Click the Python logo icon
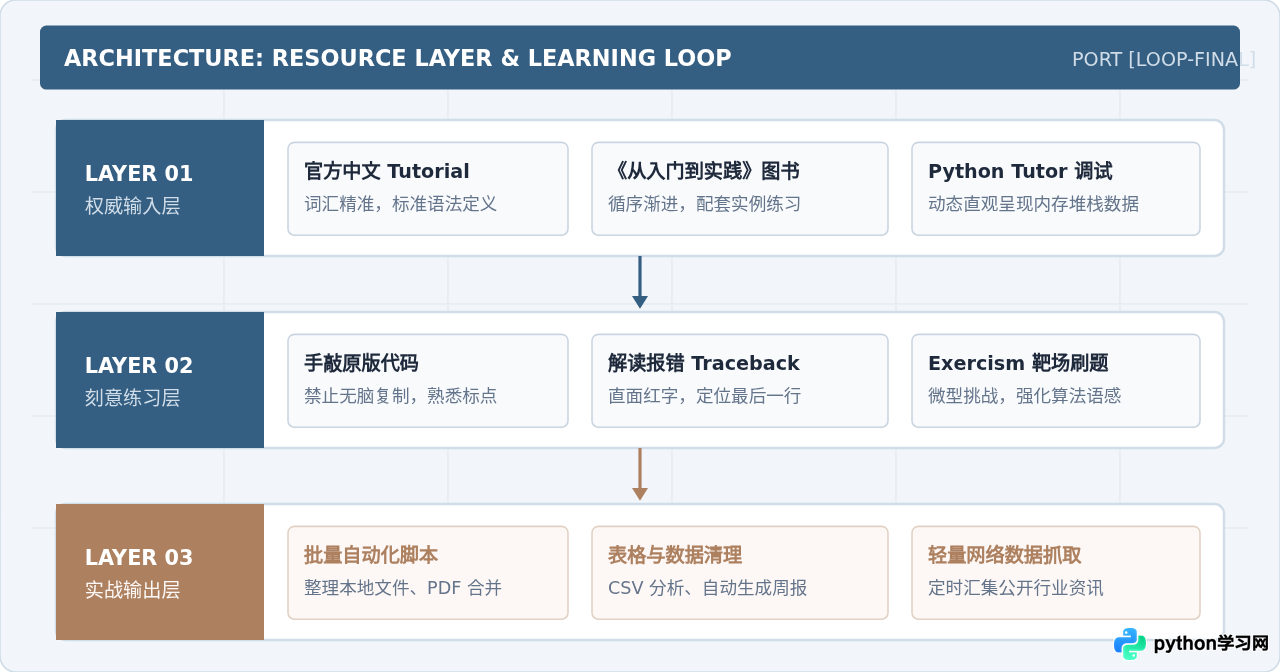 (1130, 644)
